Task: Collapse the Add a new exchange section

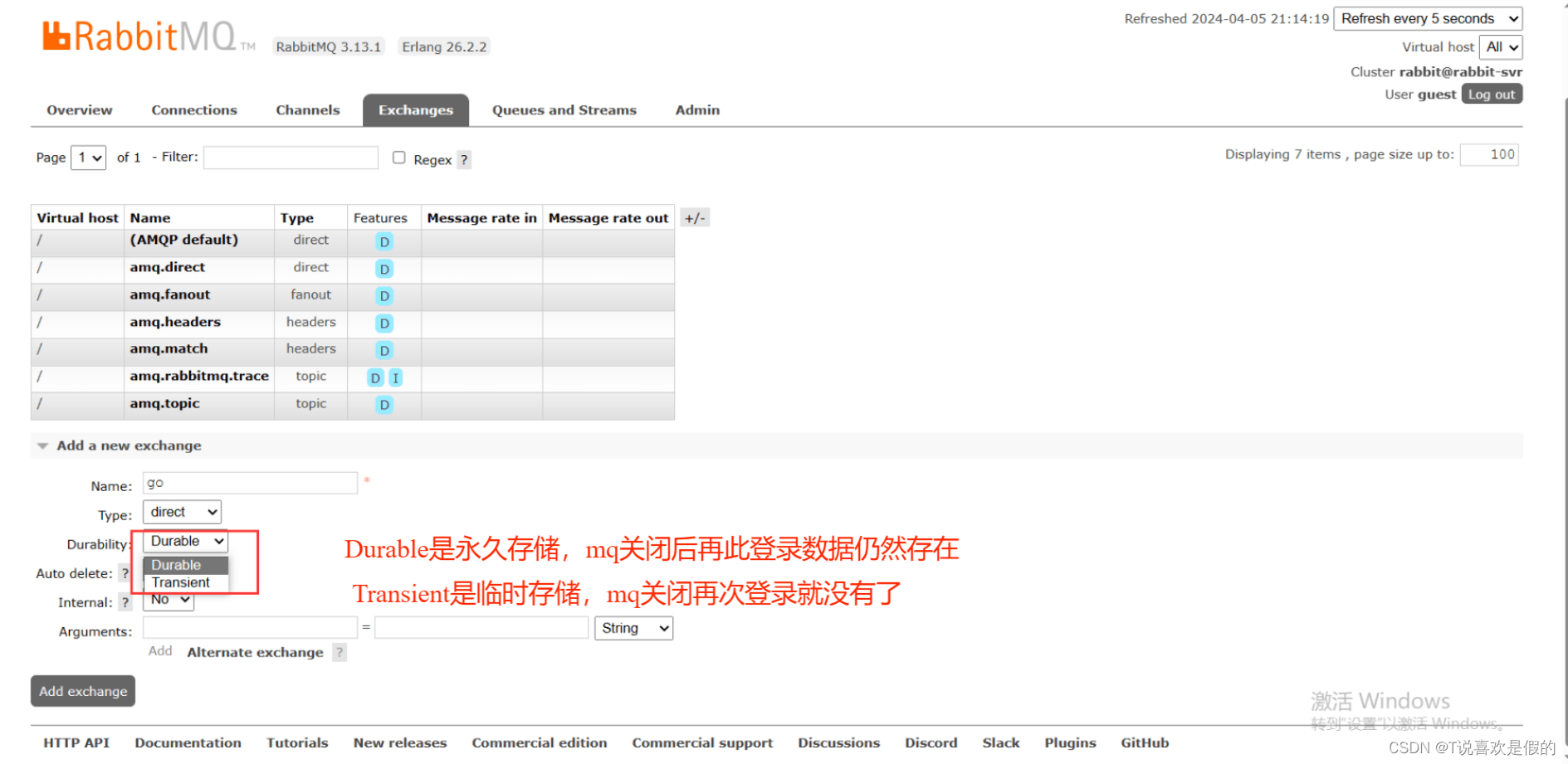Action: (x=129, y=445)
